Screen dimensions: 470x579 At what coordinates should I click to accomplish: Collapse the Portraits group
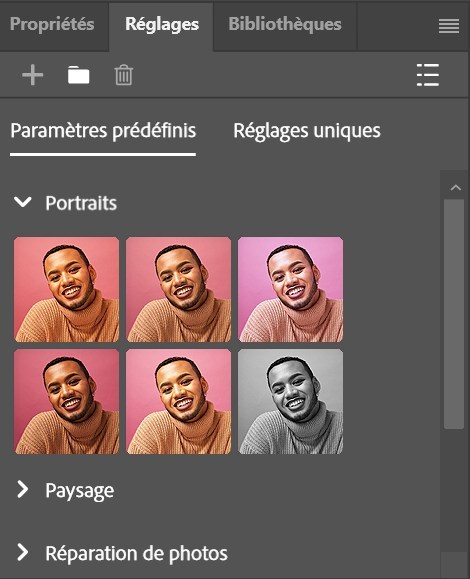(x=23, y=202)
